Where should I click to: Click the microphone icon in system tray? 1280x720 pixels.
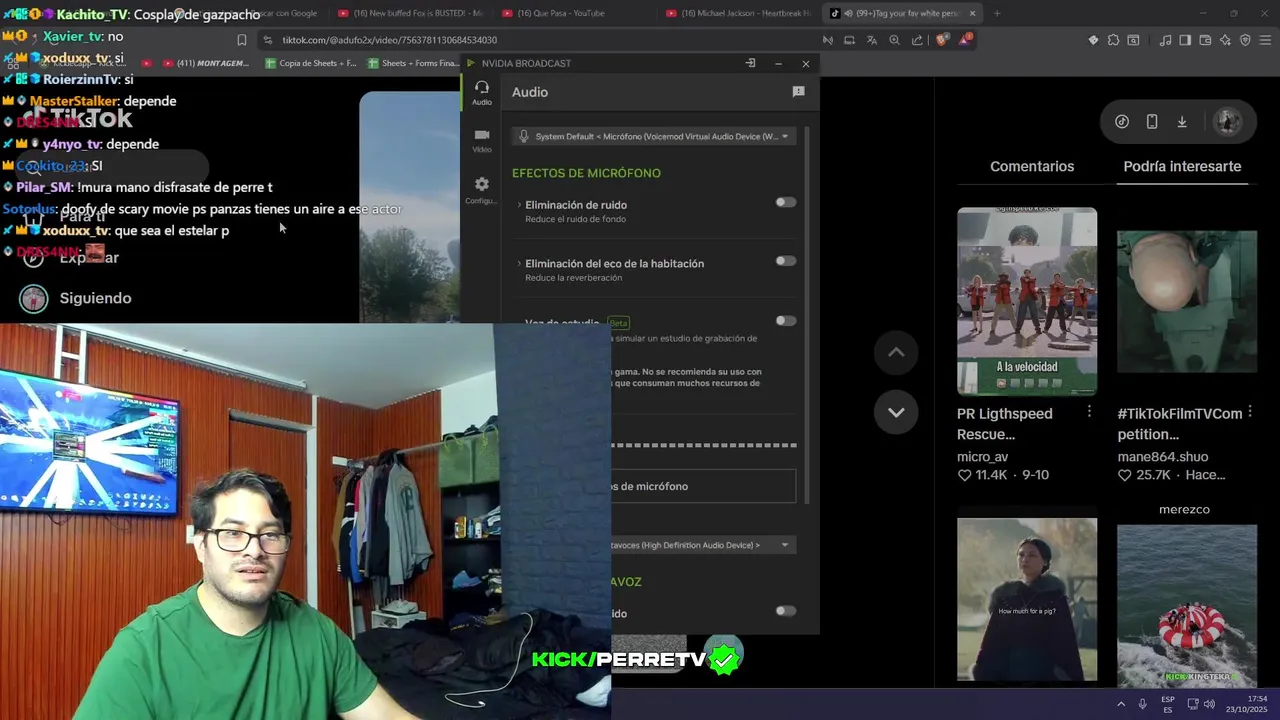point(1143,704)
